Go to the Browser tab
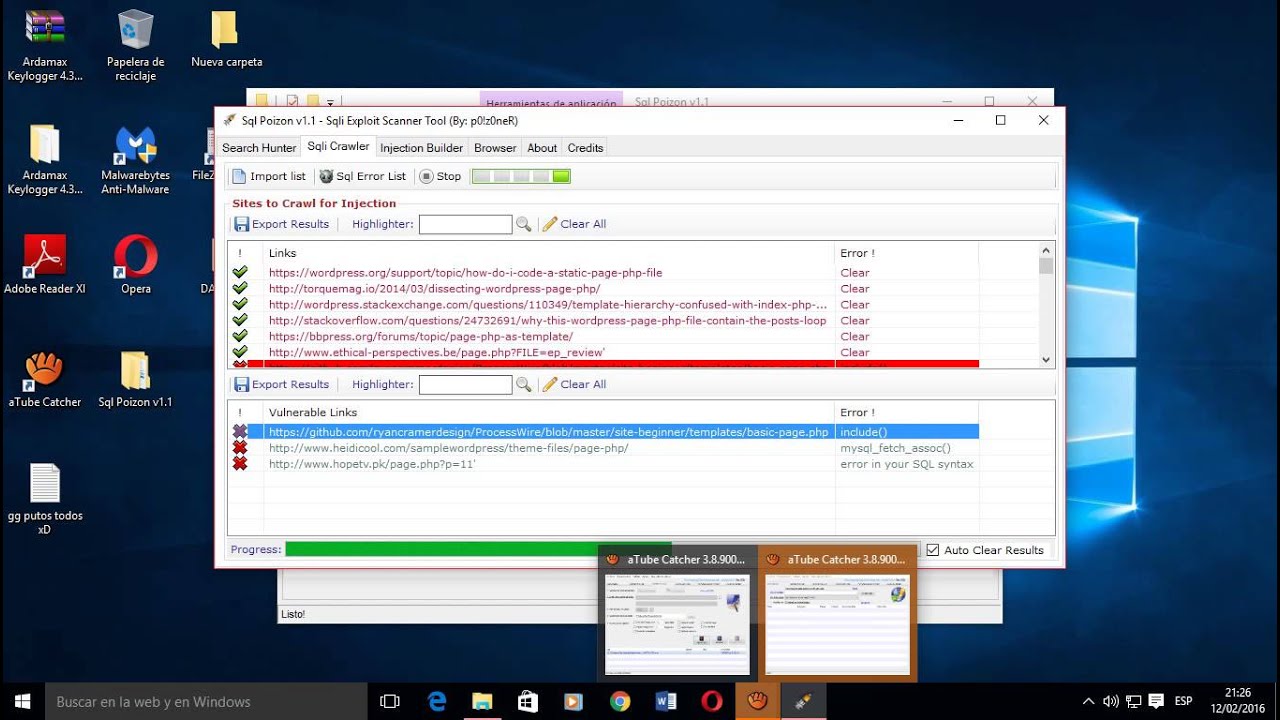This screenshot has width=1280, height=720. (x=495, y=148)
